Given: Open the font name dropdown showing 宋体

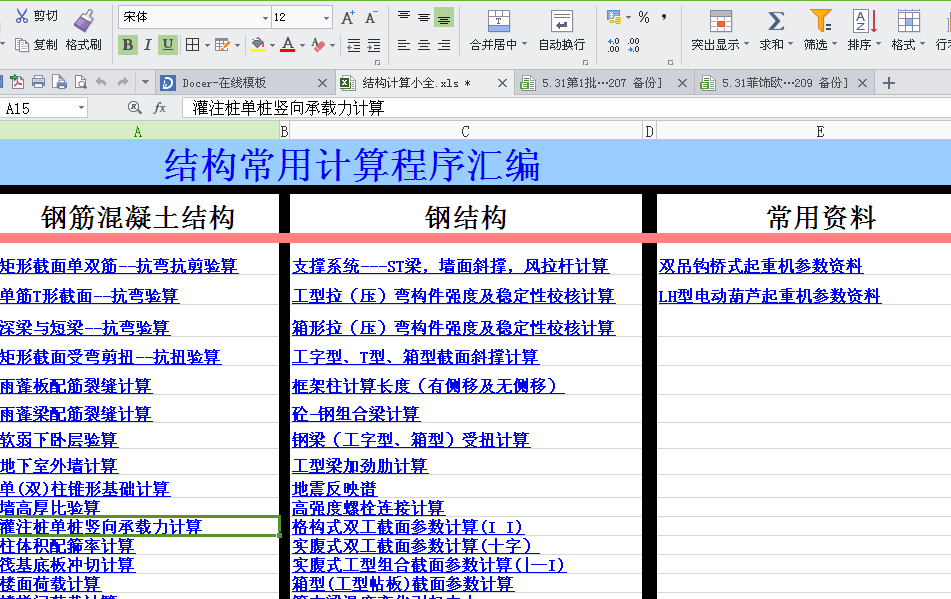Looking at the screenshot, I should pos(265,18).
